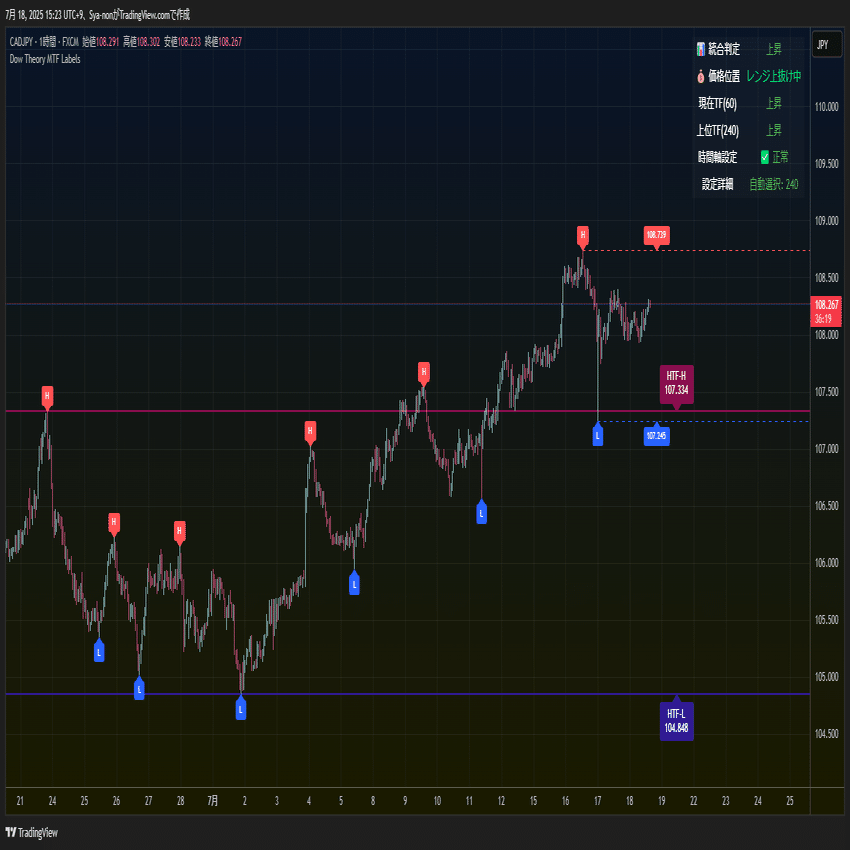Click the 価格位置 row label in status table

(x=724, y=76)
